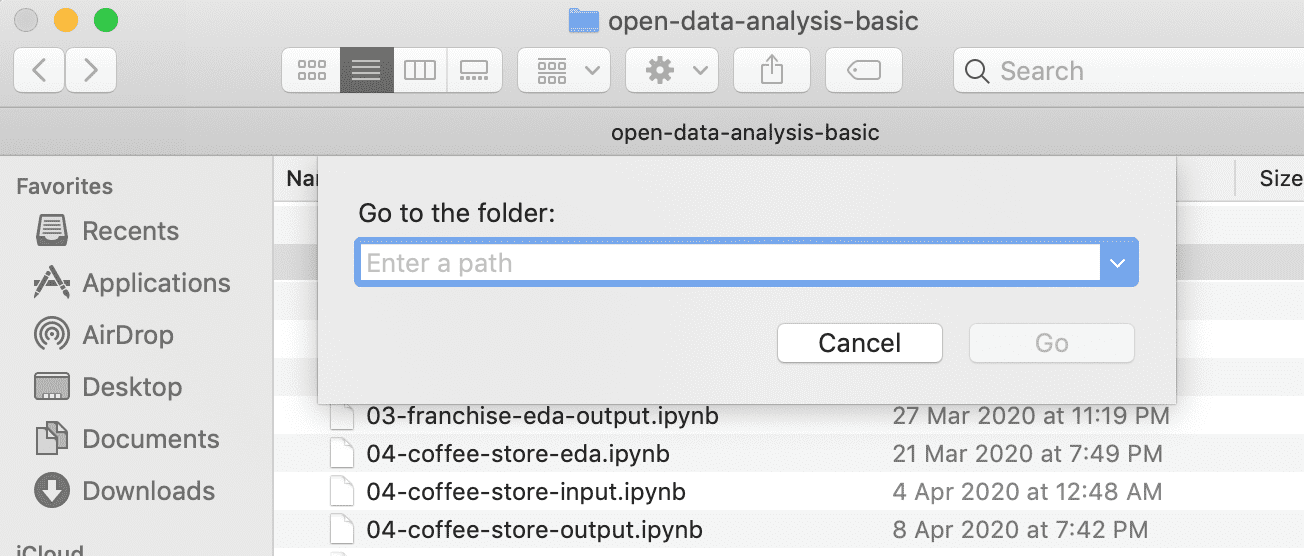Switch to list view mode
This screenshot has width=1304, height=556.
click(366, 70)
